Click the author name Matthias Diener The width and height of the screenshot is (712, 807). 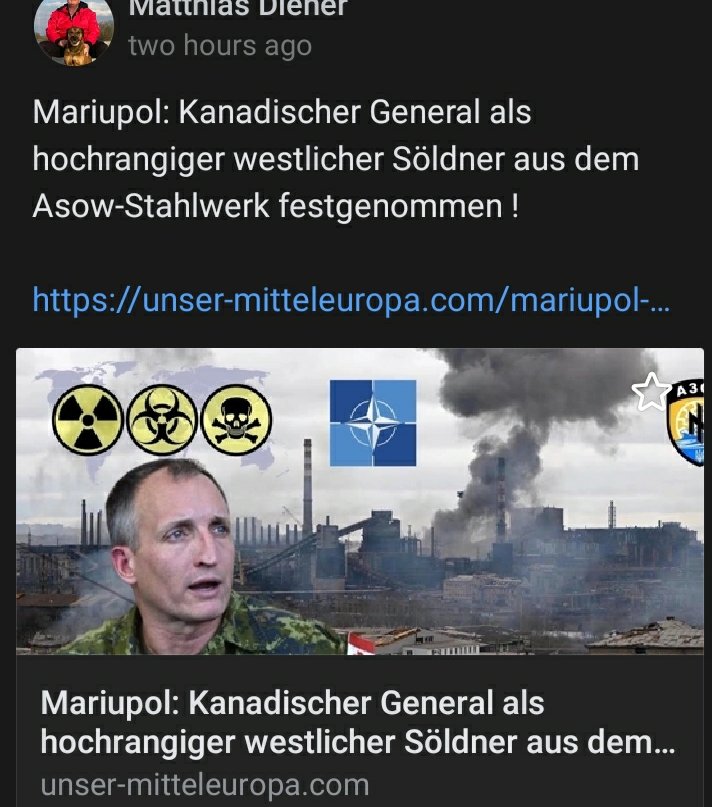(x=238, y=8)
